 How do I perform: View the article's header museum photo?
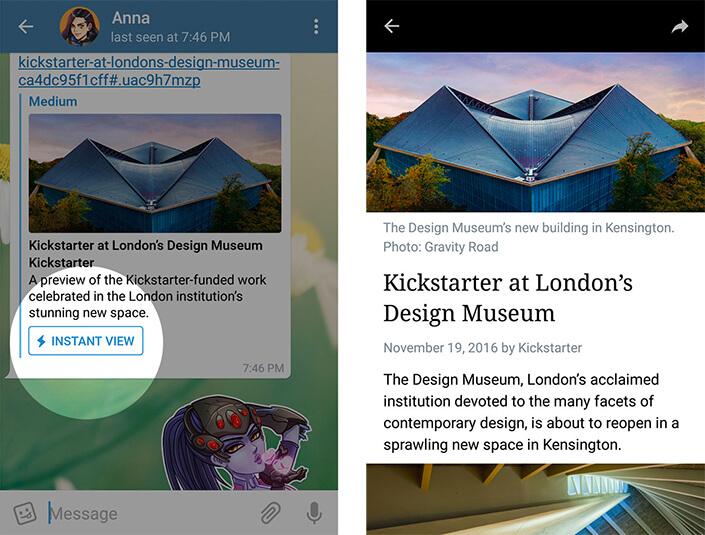[x=535, y=132]
